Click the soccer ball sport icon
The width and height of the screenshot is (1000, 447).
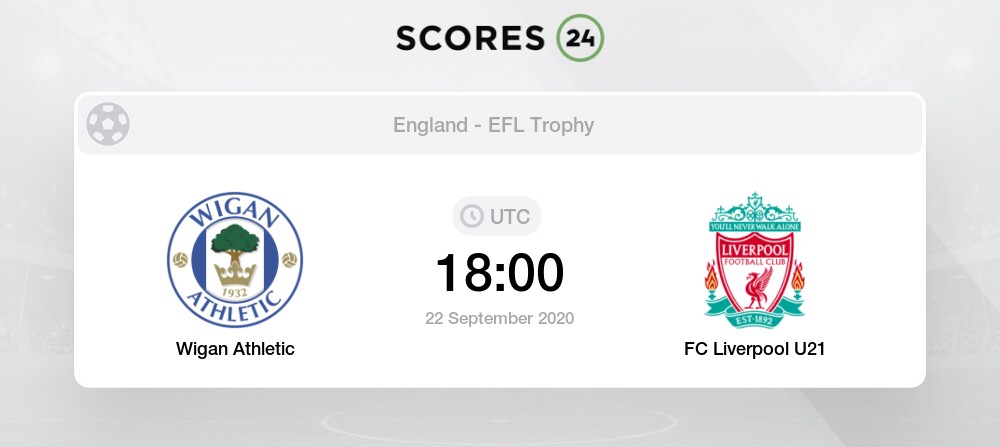tap(108, 124)
